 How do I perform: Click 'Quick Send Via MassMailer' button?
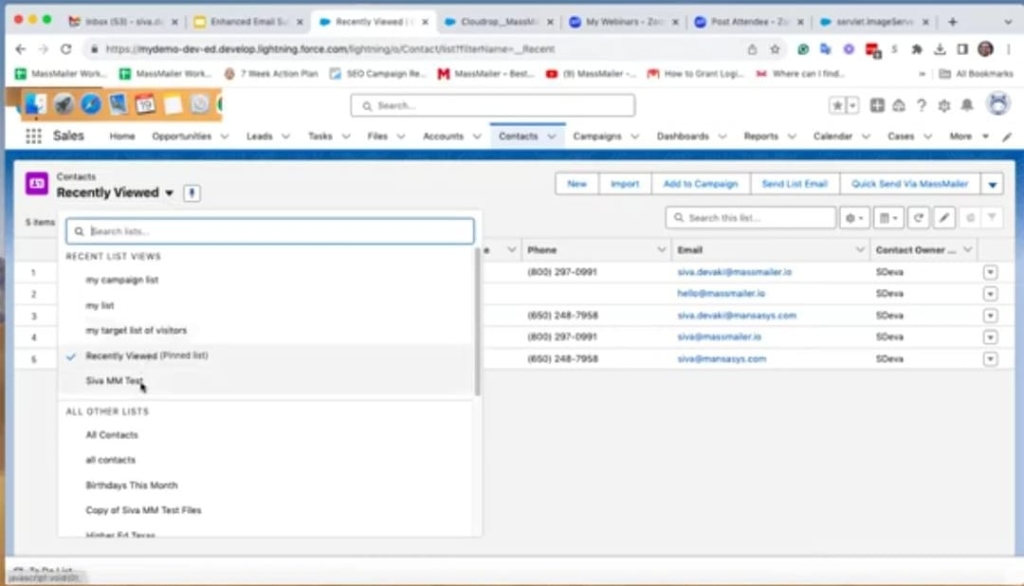[909, 184]
